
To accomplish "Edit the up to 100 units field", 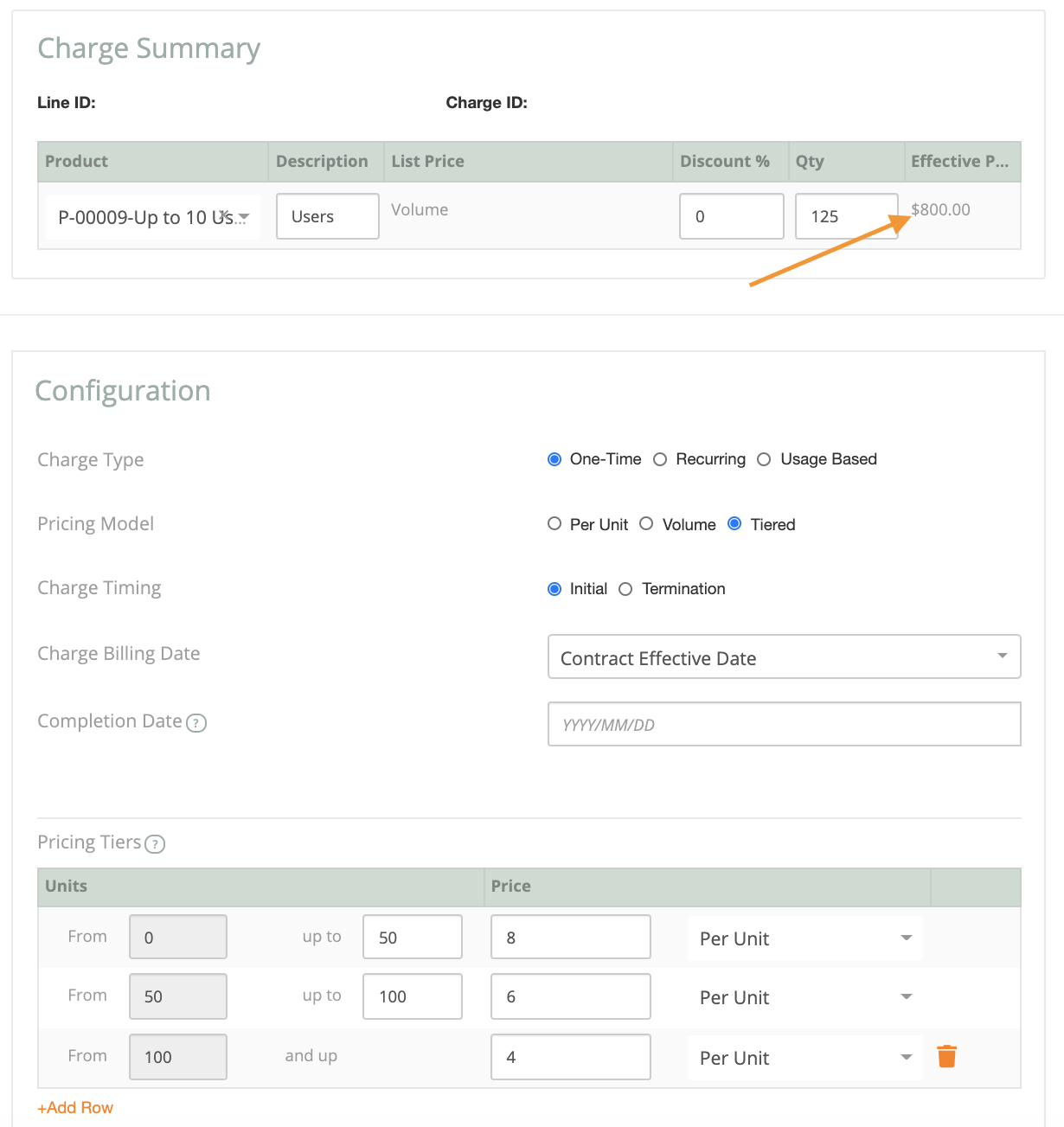I will [413, 996].
